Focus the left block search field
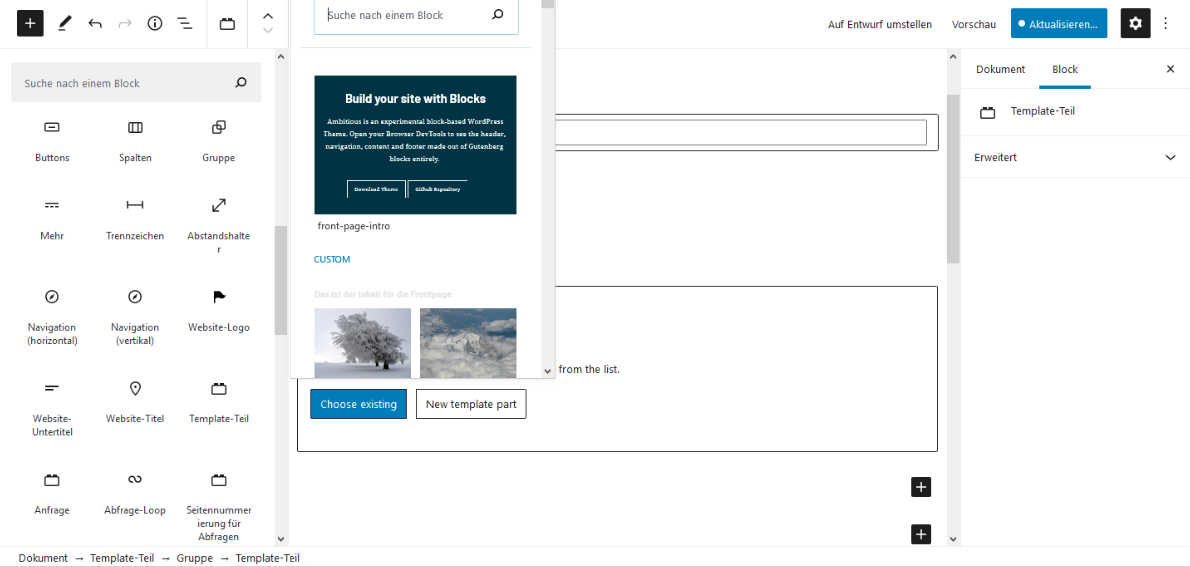 coord(125,83)
